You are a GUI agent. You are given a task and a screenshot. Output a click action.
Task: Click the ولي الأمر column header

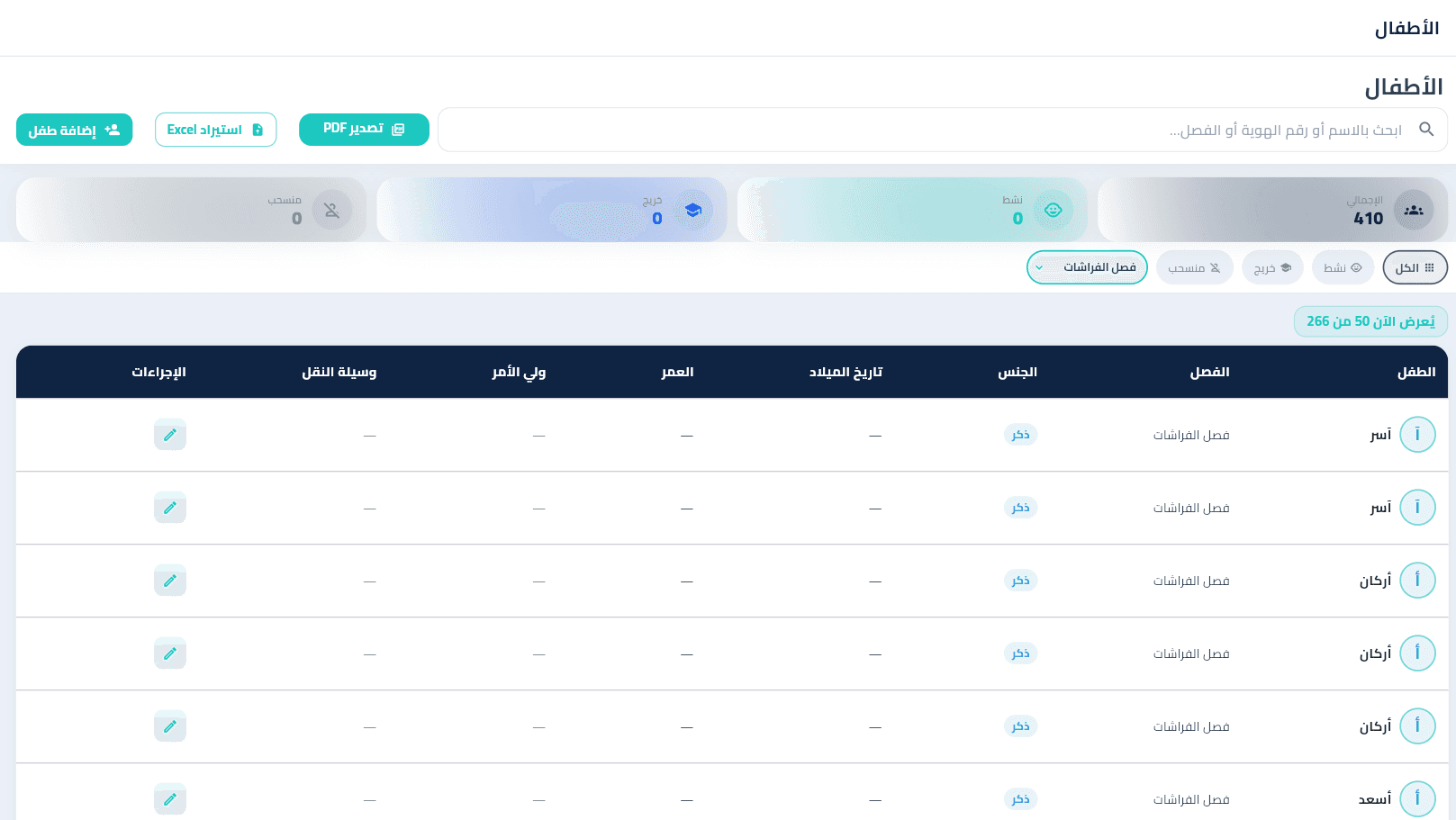coord(519,372)
